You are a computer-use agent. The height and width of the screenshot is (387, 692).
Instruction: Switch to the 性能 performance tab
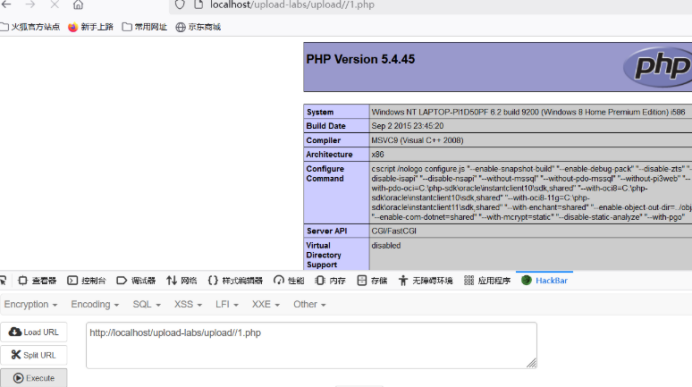point(289,280)
